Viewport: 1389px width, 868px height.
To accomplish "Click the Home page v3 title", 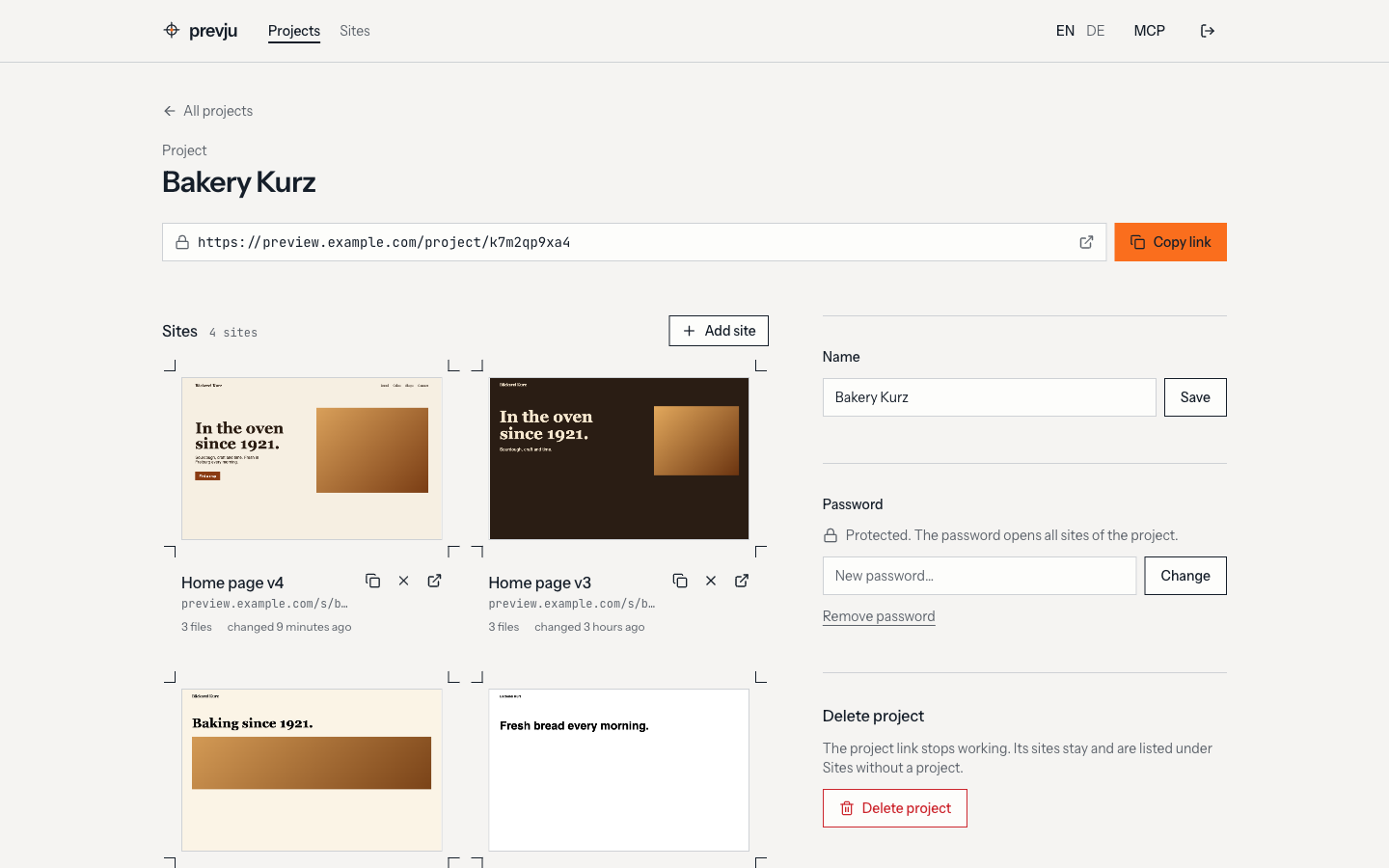I will pyautogui.click(x=540, y=583).
